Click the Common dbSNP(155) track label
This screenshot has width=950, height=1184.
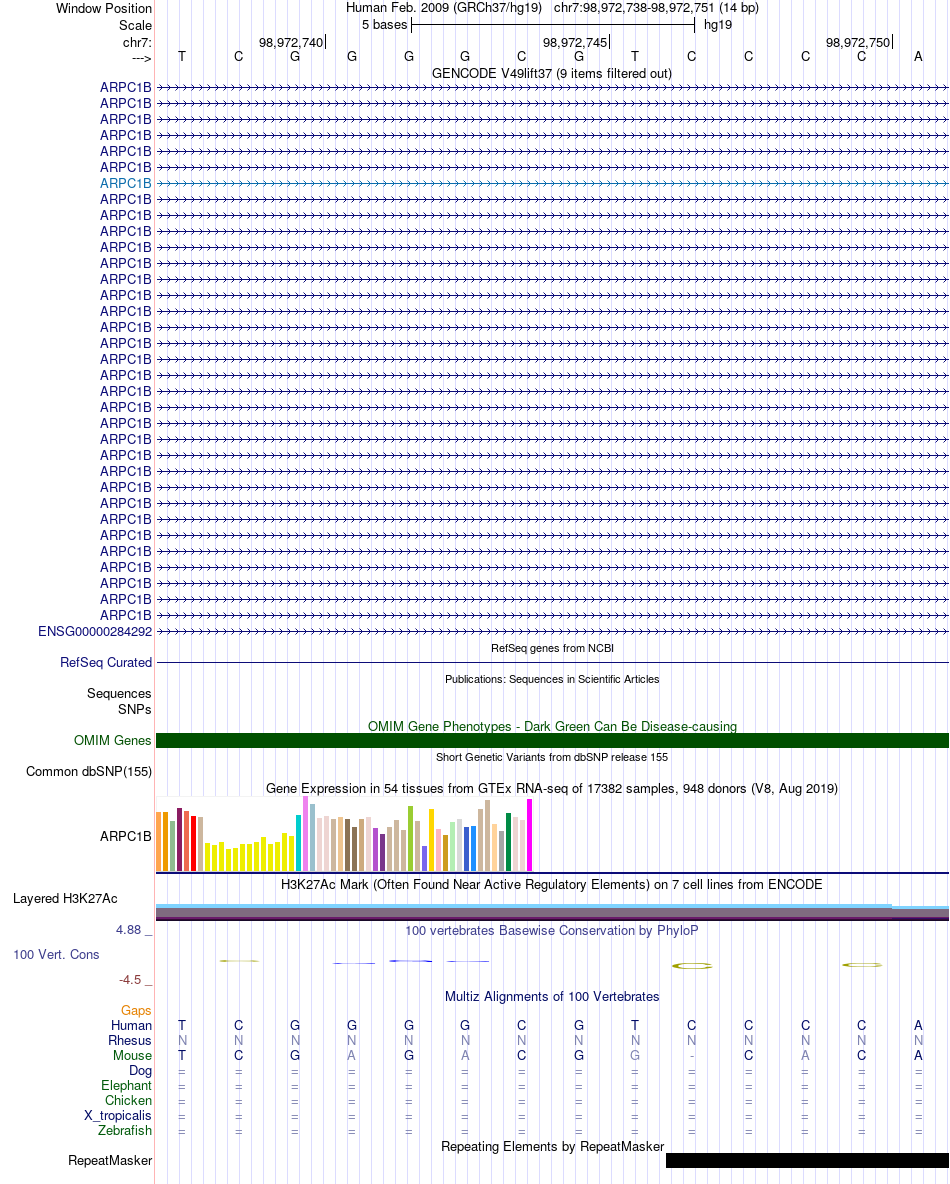click(x=89, y=772)
